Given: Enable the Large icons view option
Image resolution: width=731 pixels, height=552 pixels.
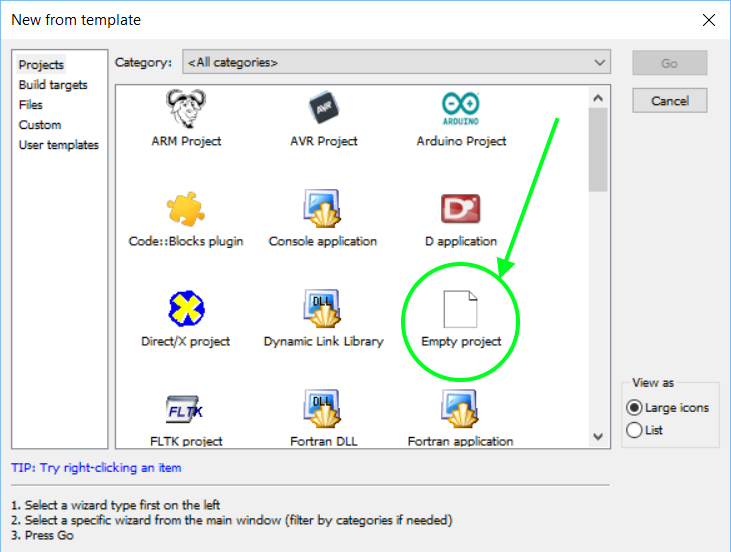Looking at the screenshot, I should [634, 407].
